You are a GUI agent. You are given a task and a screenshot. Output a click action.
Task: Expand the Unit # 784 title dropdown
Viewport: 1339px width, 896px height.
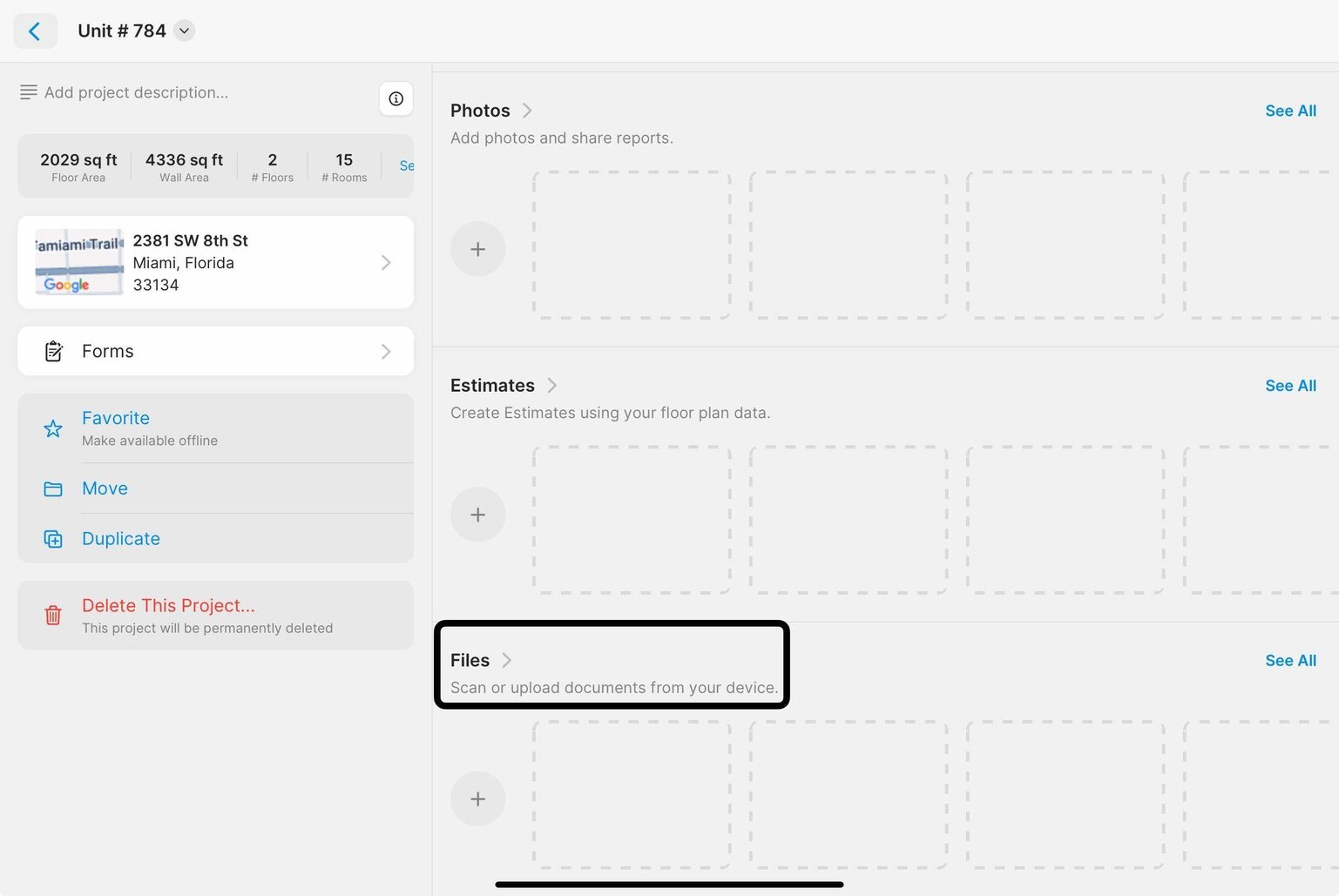(x=184, y=30)
